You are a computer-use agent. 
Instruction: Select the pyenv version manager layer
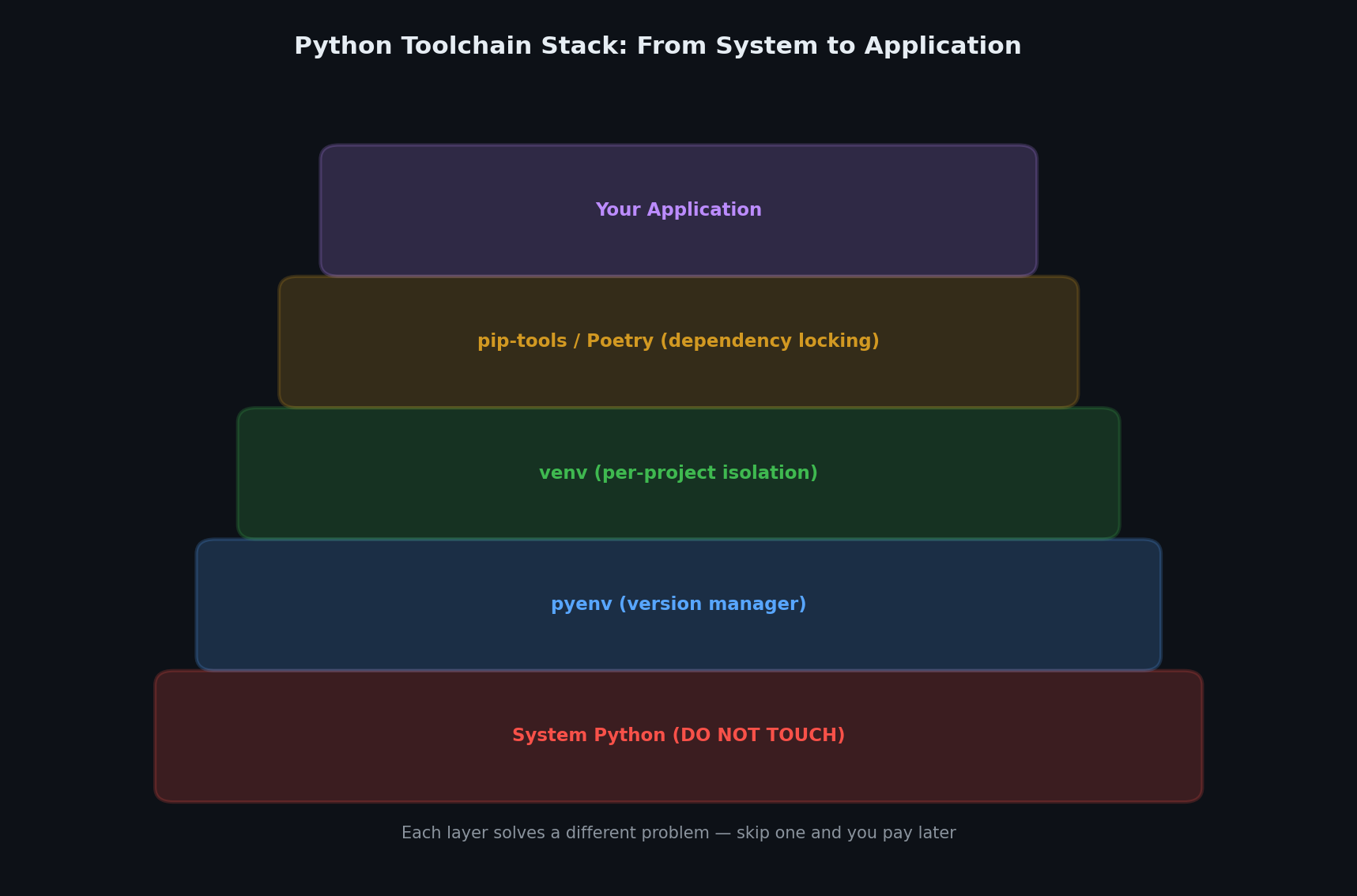[x=678, y=604]
